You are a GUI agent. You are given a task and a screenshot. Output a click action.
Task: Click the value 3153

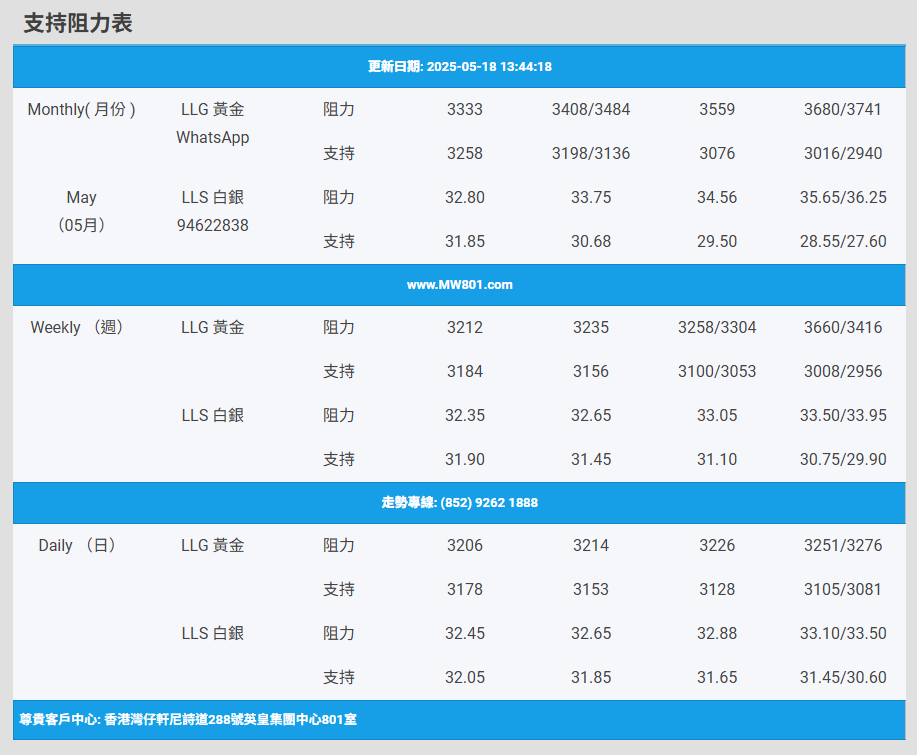click(591, 589)
